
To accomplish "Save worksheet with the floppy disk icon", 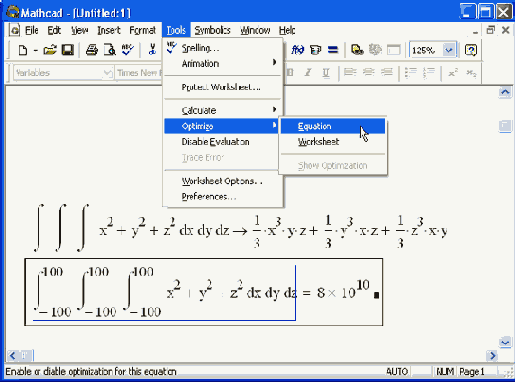I will click(x=68, y=50).
